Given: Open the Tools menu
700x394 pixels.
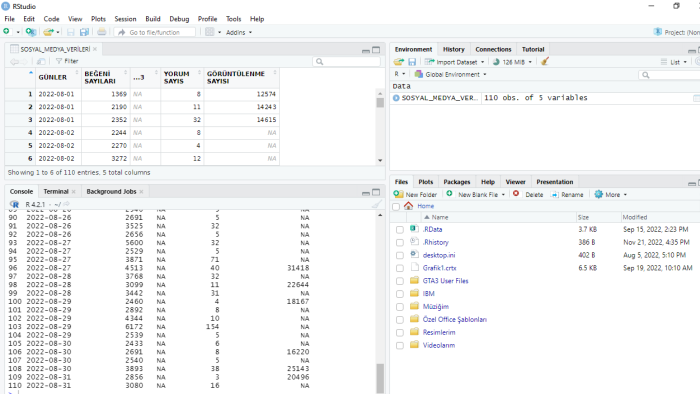Looking at the screenshot, I should coord(233,19).
